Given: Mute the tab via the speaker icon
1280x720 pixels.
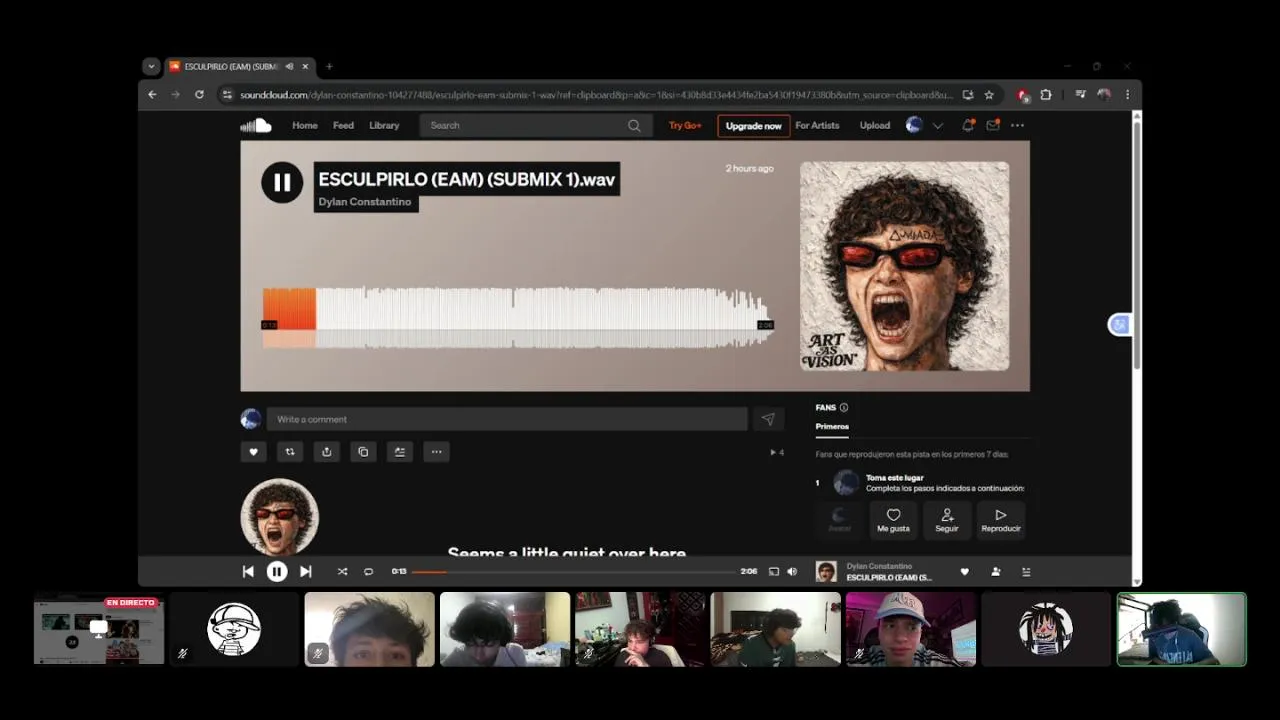Looking at the screenshot, I should 289,67.
